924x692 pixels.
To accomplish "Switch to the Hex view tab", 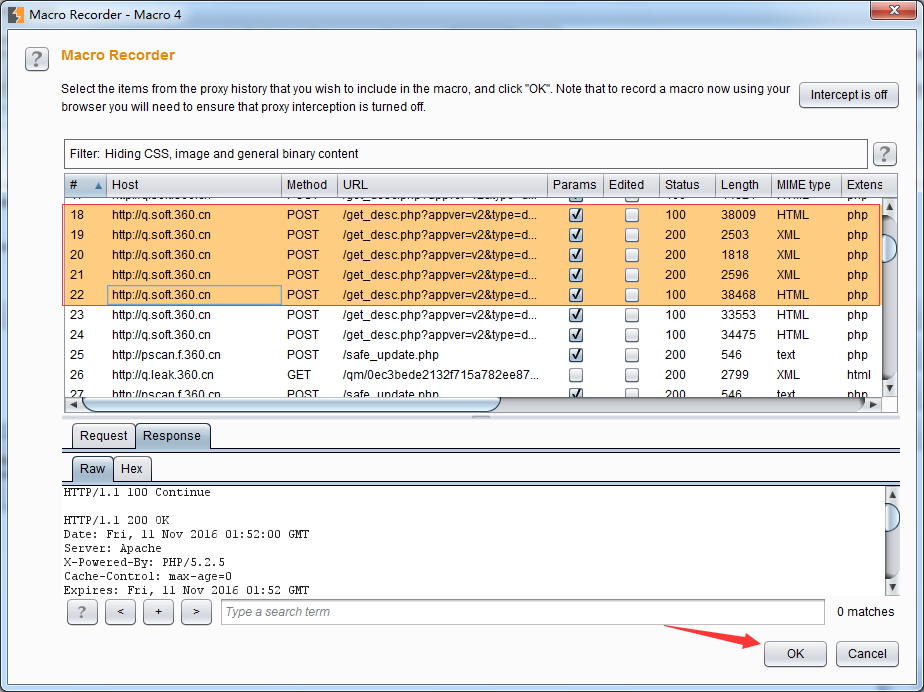I will point(131,469).
